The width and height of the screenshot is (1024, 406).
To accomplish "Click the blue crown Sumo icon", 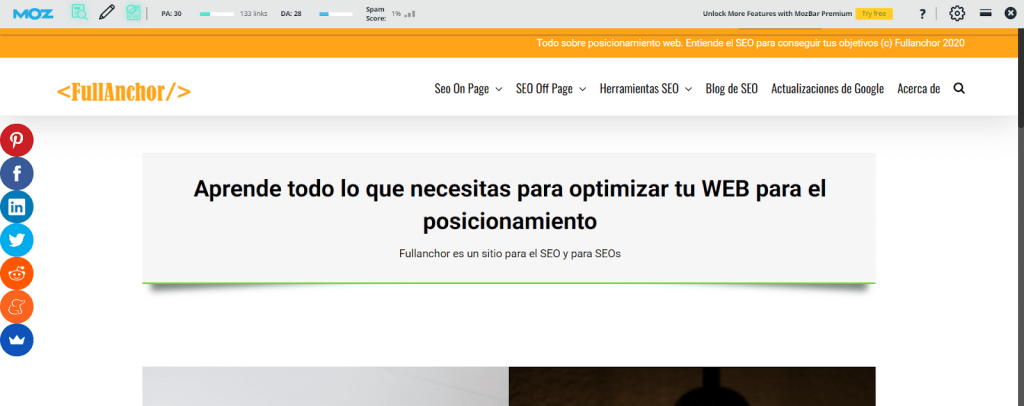I will pos(16,340).
